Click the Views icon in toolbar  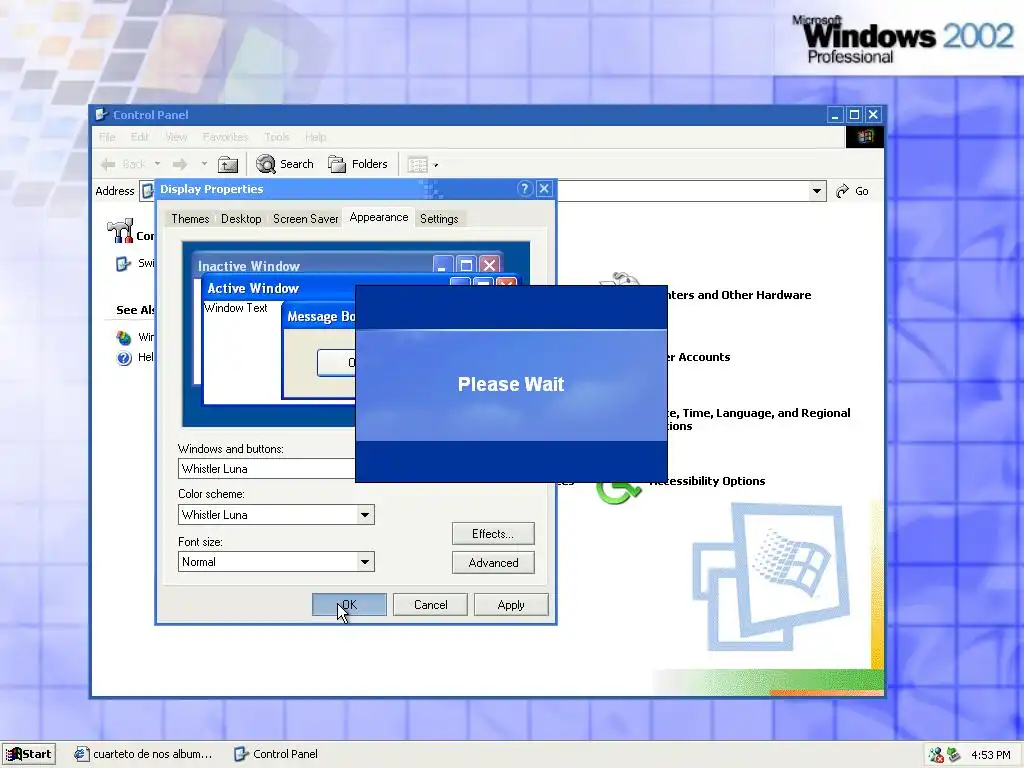click(417, 165)
